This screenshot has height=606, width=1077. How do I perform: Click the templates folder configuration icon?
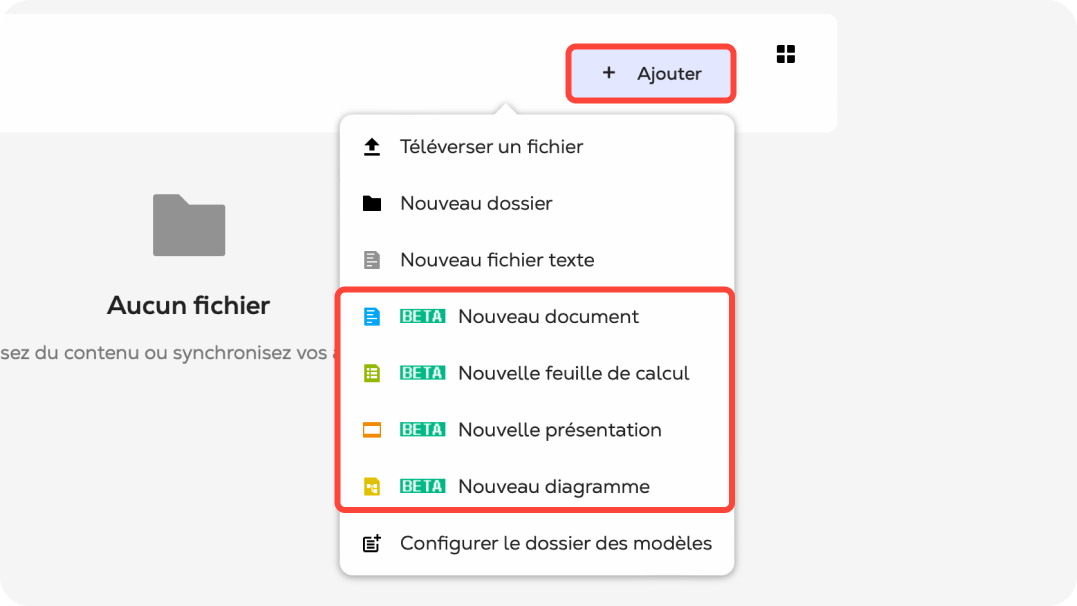372,544
